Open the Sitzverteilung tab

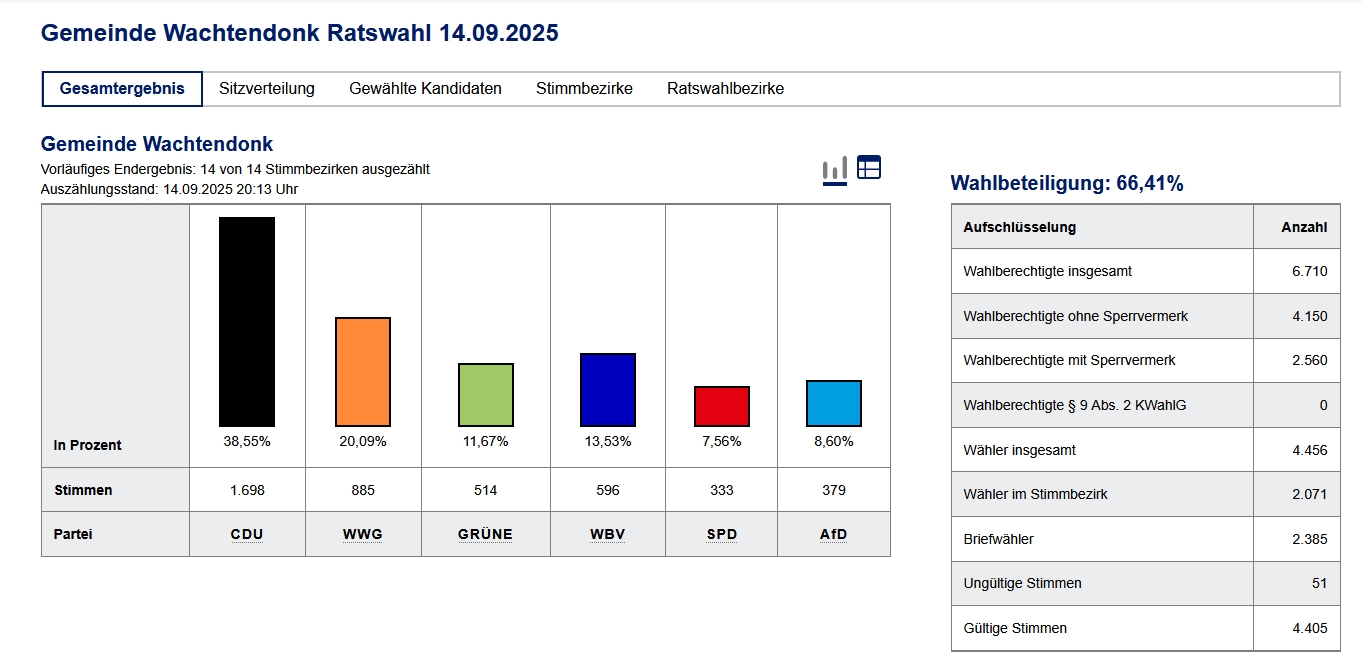pos(267,89)
